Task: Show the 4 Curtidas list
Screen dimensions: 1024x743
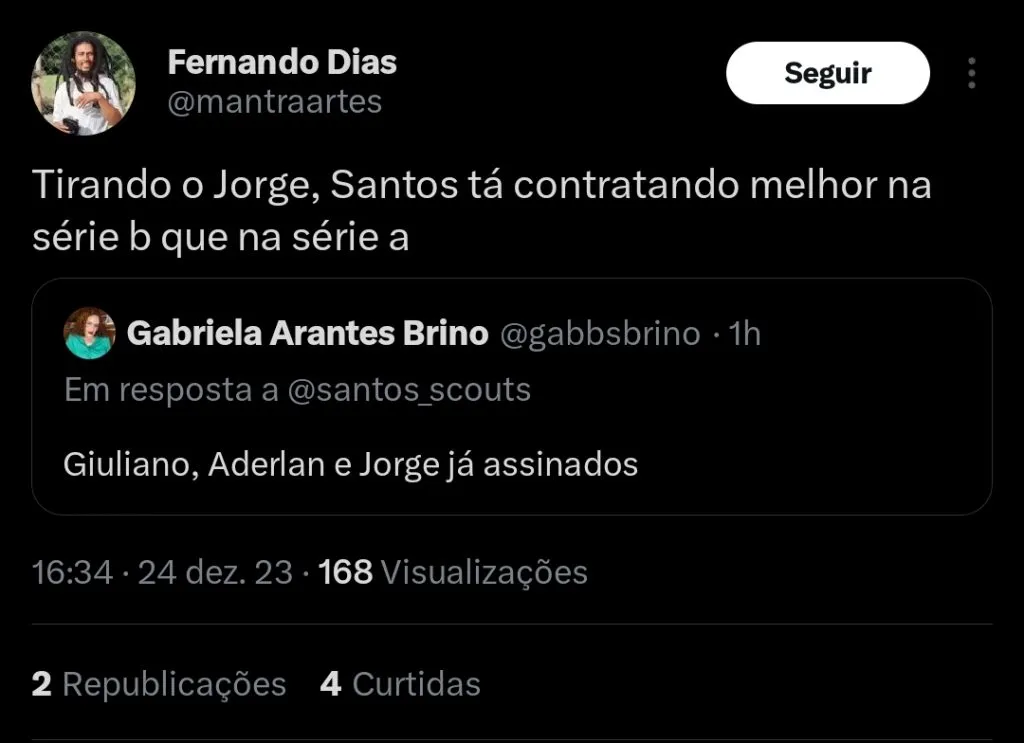Action: coord(400,684)
